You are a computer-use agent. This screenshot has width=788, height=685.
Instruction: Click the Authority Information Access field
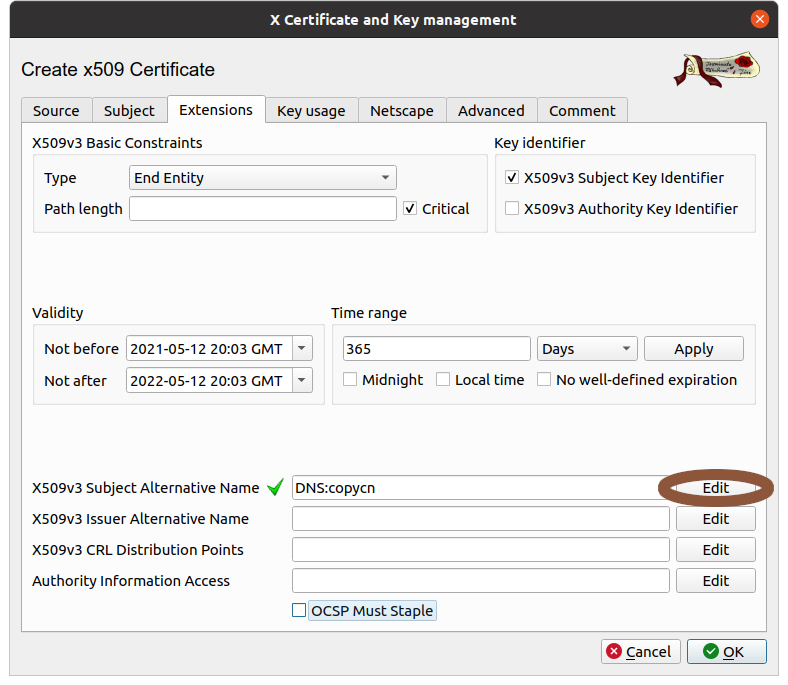(480, 581)
